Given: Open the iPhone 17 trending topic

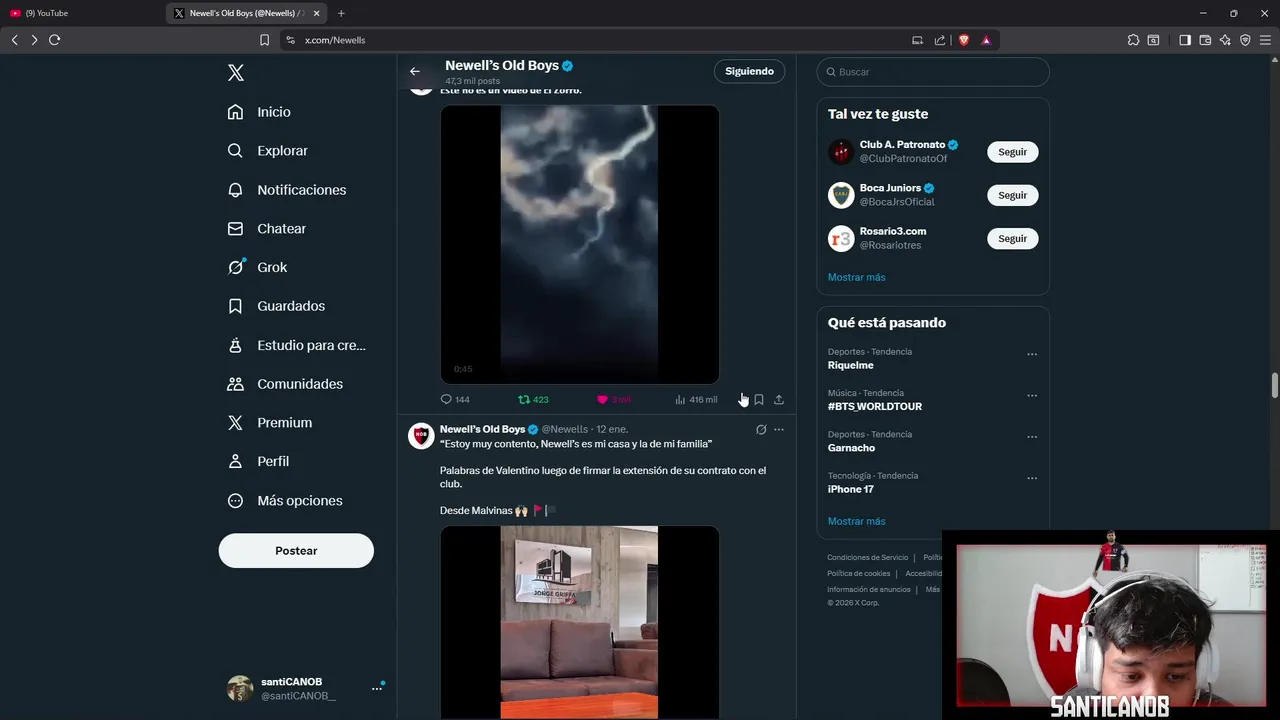Looking at the screenshot, I should point(850,489).
